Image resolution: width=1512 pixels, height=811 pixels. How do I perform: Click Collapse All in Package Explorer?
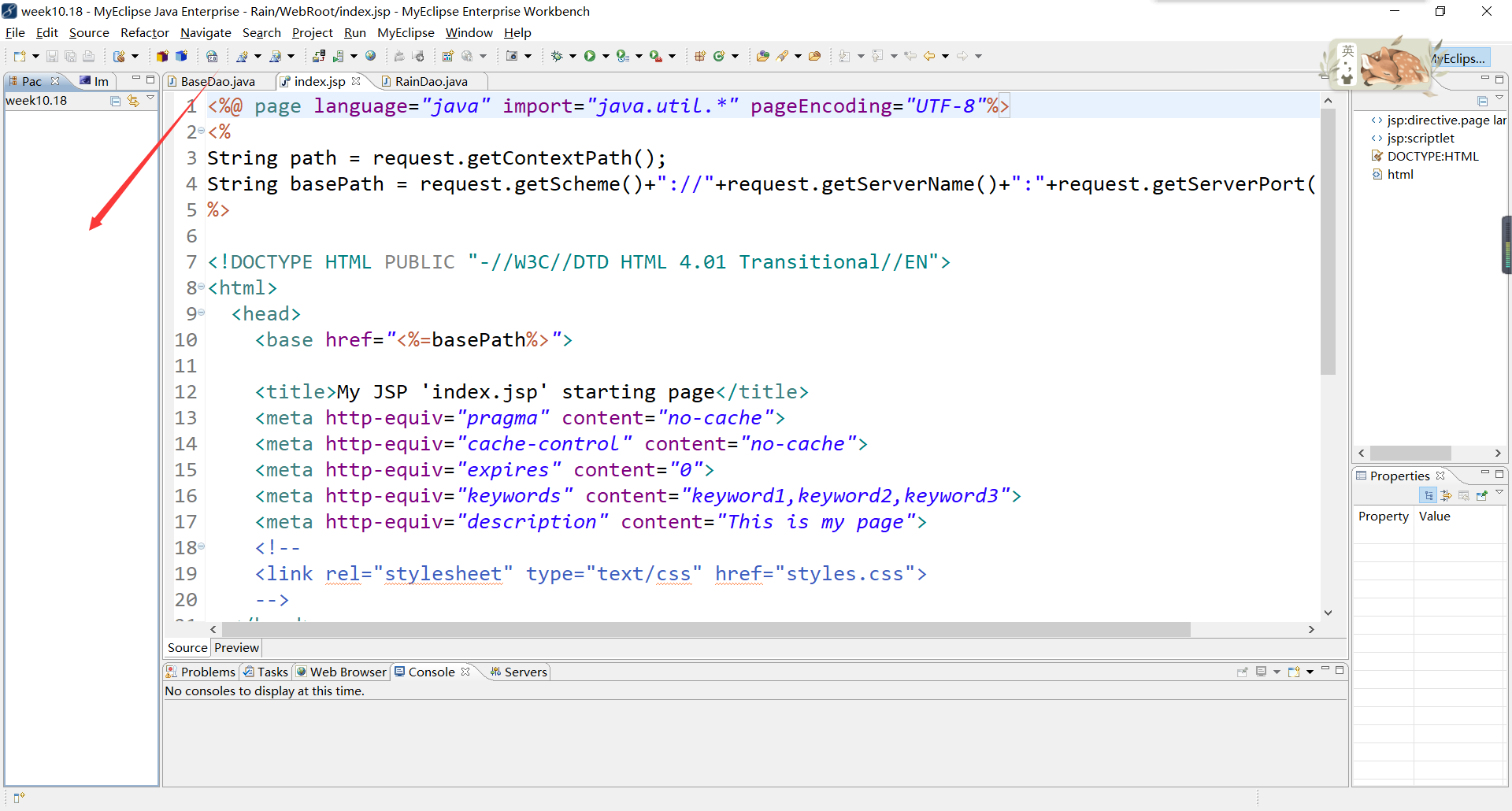[x=116, y=101]
